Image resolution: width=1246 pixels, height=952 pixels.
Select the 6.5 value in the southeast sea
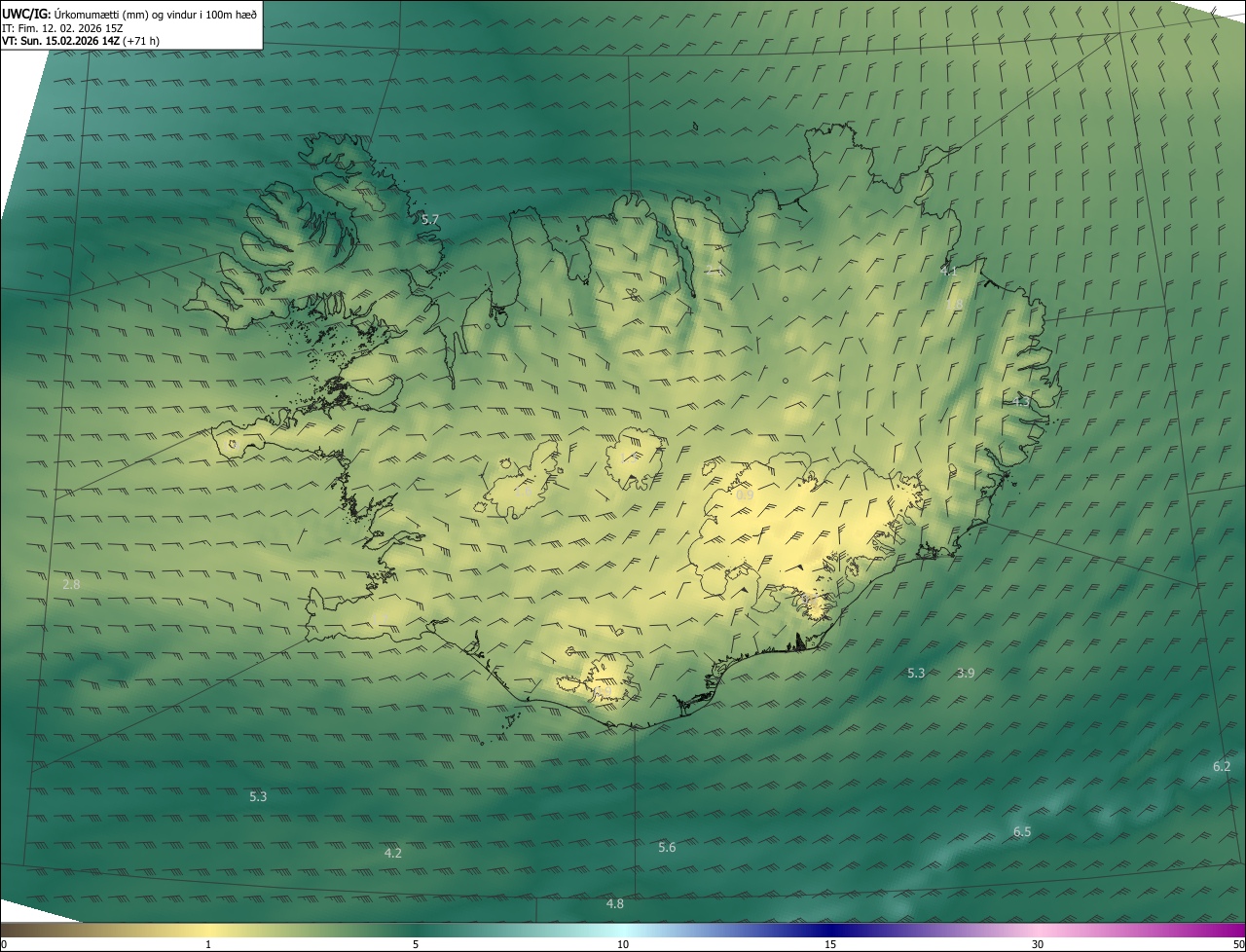coord(1022,831)
